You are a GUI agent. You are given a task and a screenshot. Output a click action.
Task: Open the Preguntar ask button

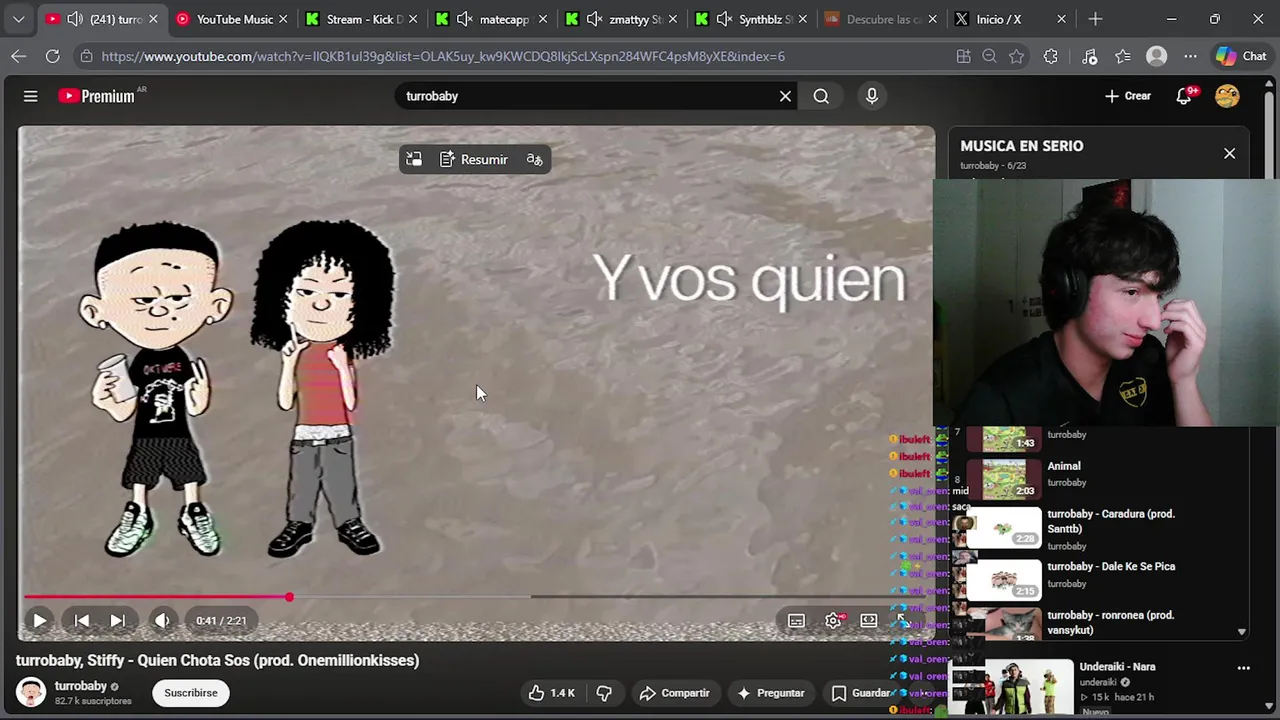point(771,693)
